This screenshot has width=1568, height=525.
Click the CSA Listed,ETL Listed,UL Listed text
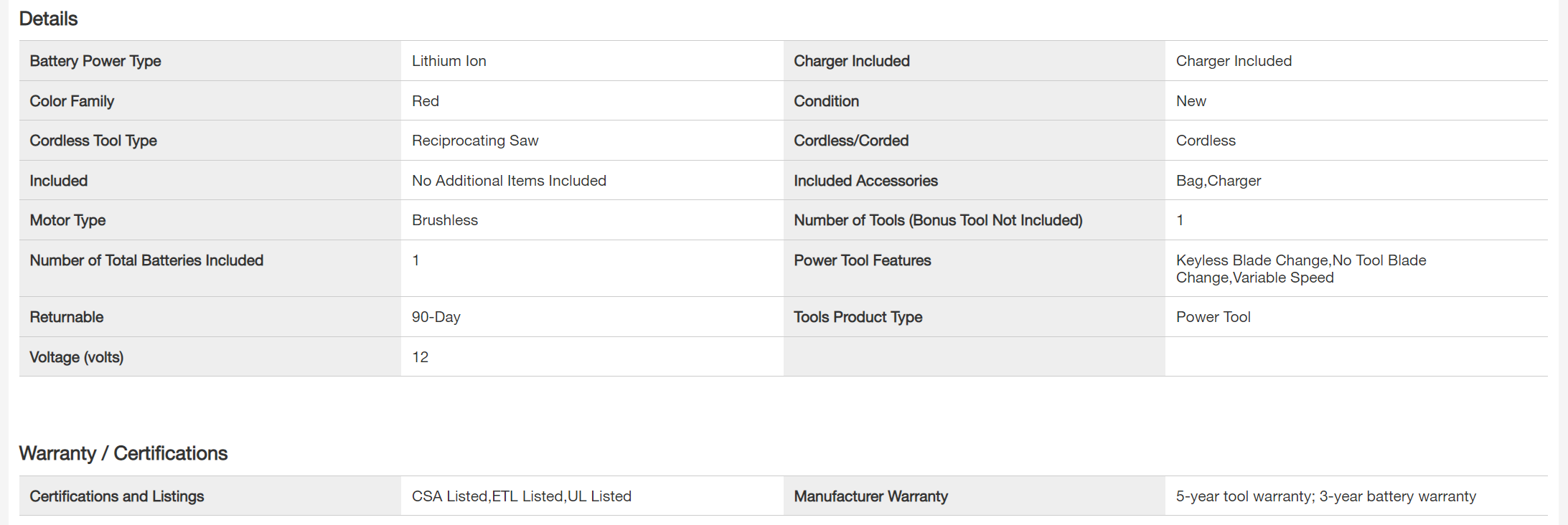coord(521,496)
